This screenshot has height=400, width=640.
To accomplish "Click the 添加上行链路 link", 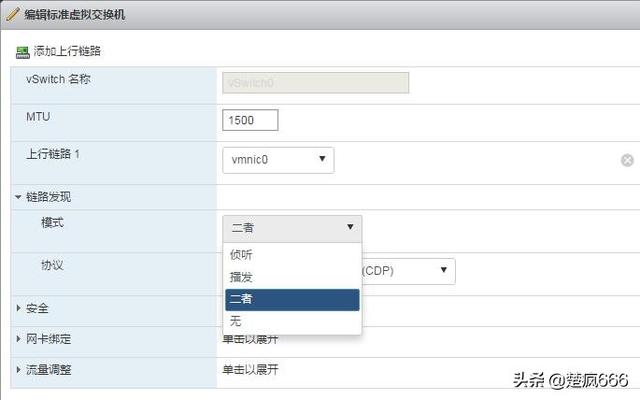I will tap(67, 51).
